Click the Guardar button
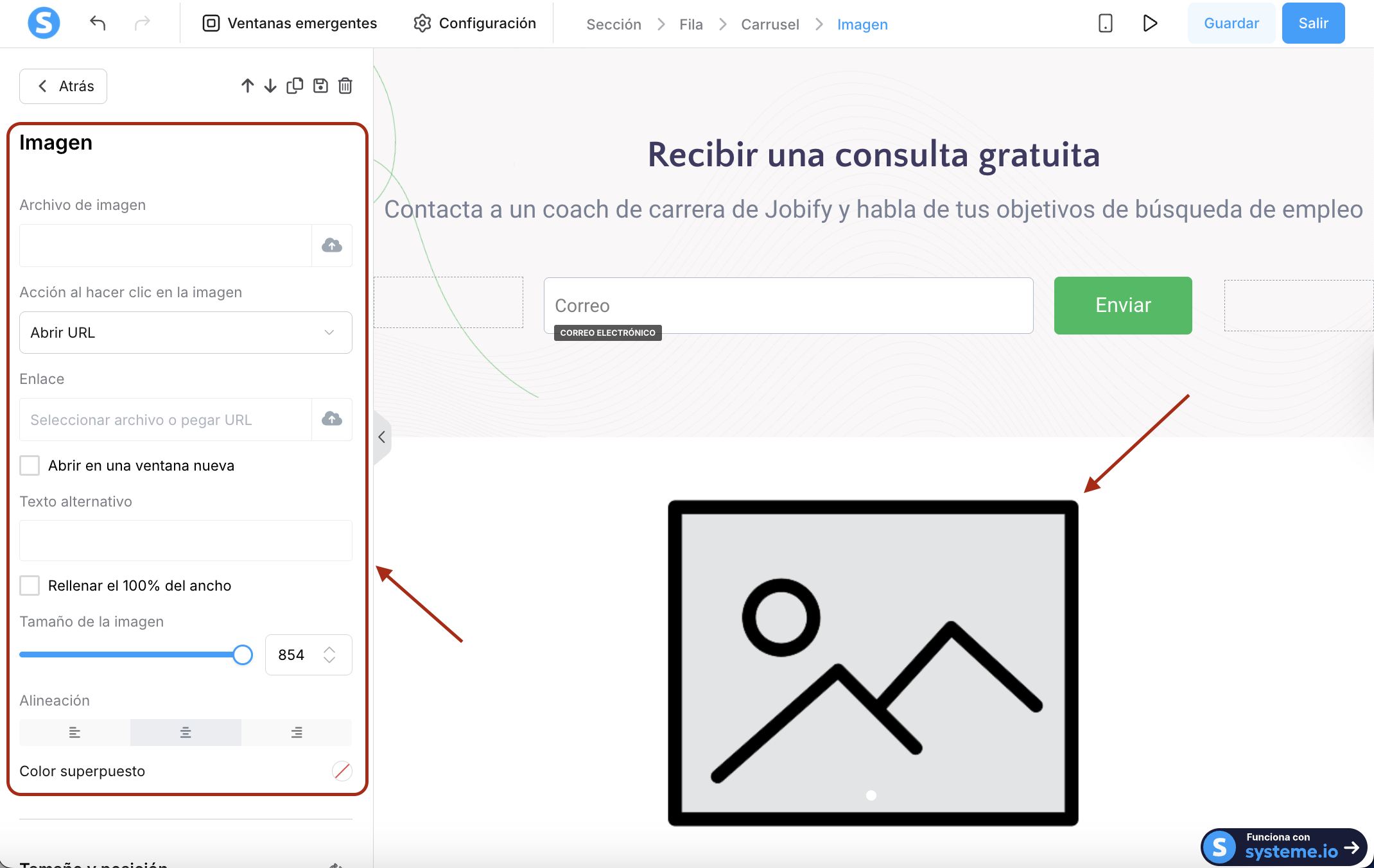The image size is (1374, 868). click(1231, 24)
